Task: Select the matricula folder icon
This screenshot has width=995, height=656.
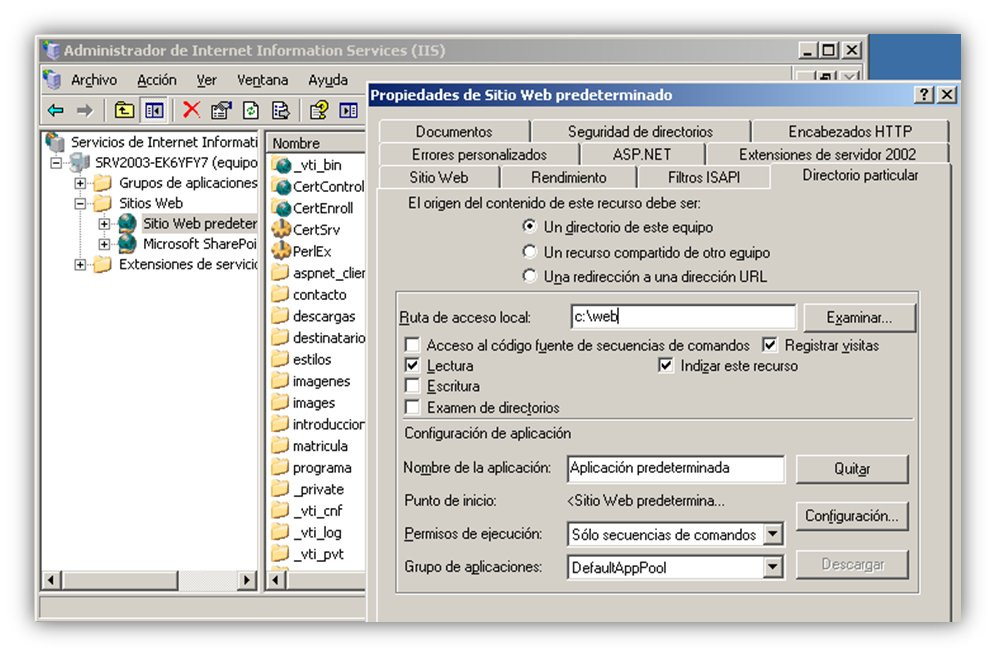Action: (x=280, y=445)
